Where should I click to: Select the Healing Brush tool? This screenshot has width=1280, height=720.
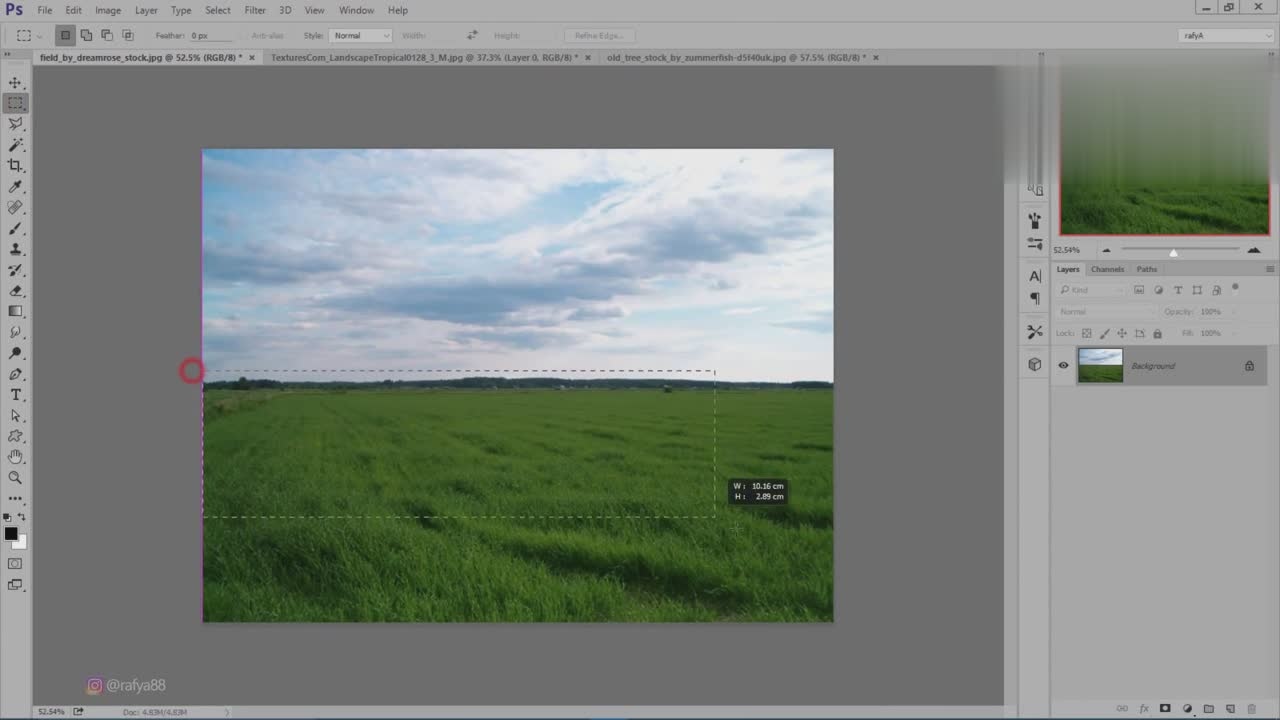(x=16, y=208)
